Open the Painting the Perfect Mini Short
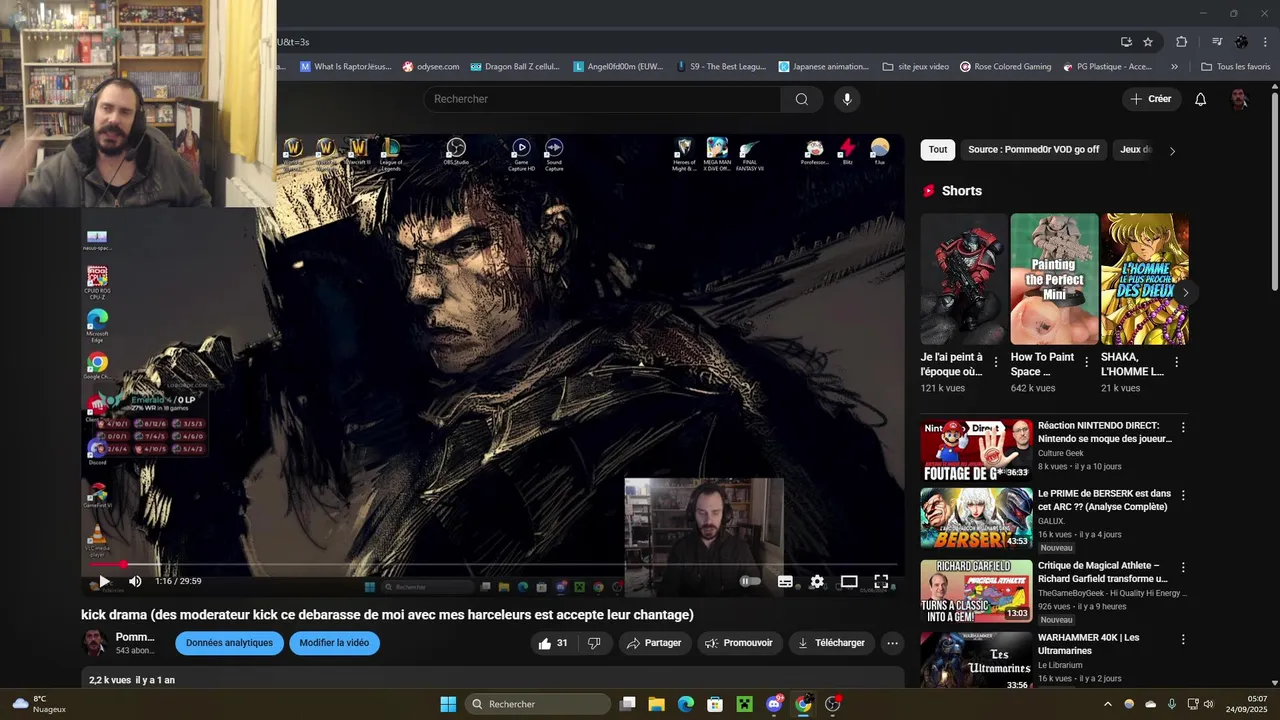Viewport: 1280px width, 720px height. click(x=1054, y=279)
